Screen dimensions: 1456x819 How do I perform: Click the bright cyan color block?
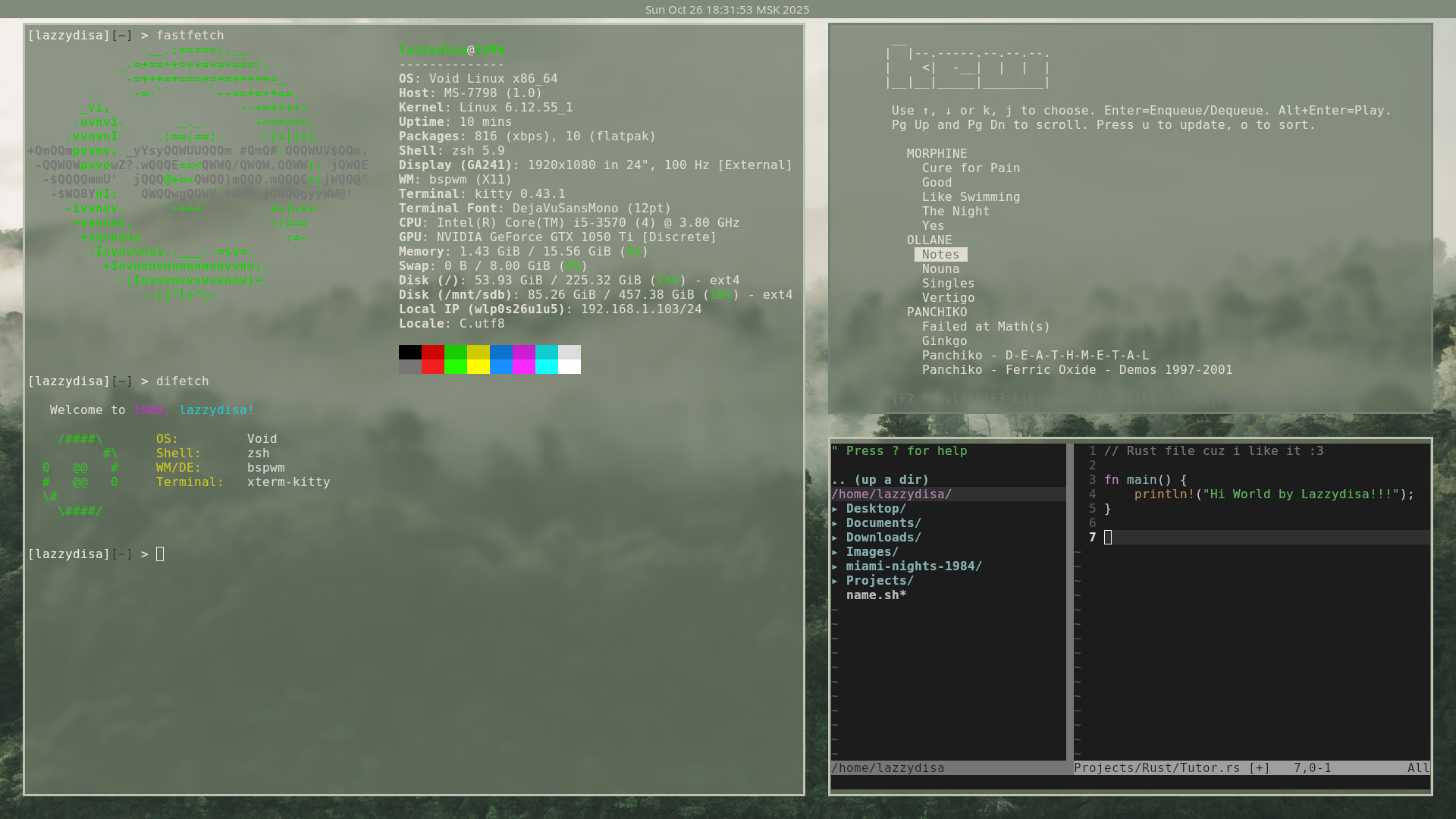click(546, 367)
